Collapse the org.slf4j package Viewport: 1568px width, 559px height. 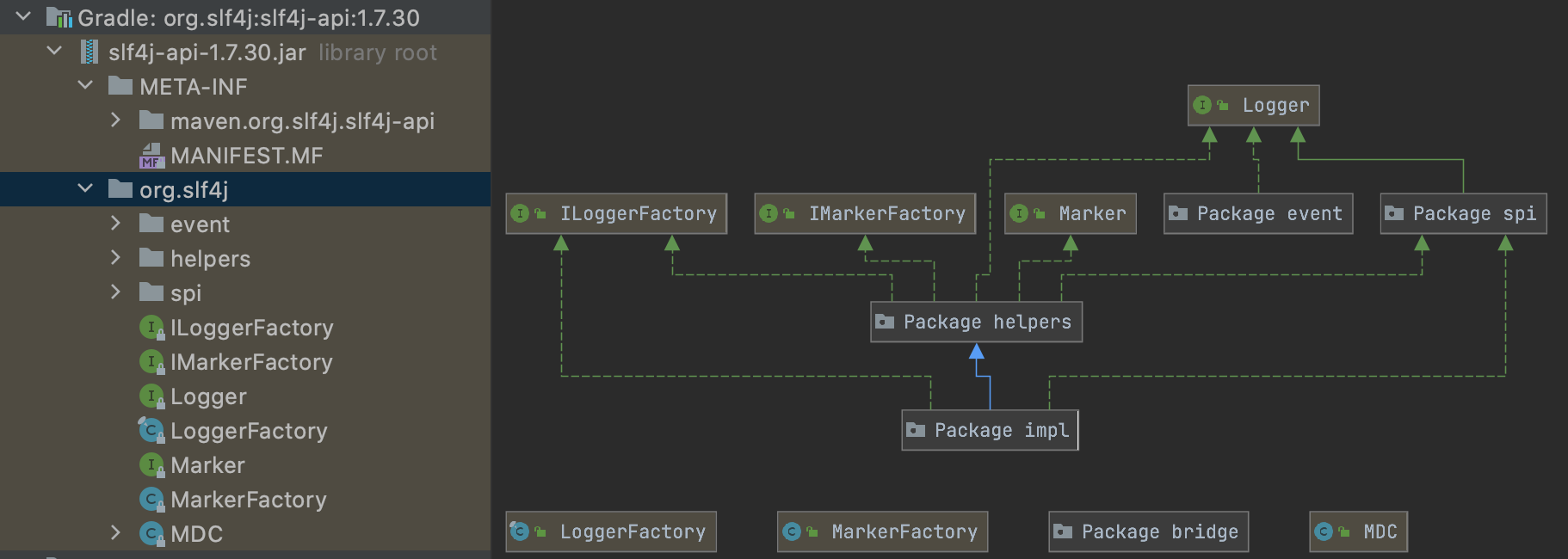point(85,188)
